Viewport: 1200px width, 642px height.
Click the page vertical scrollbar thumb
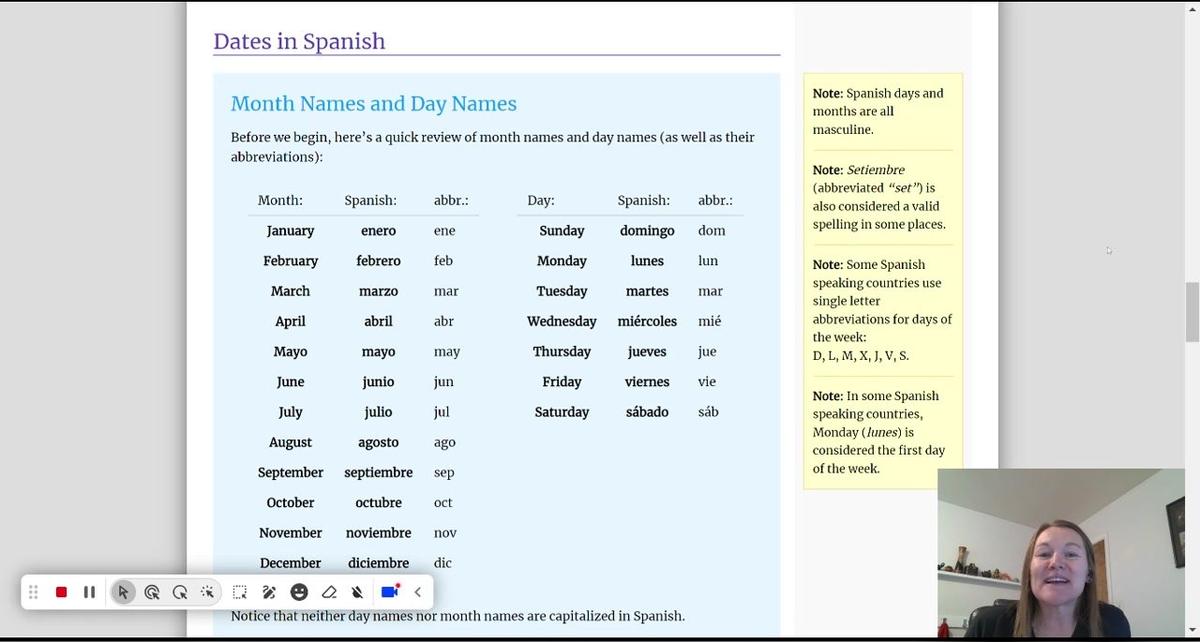[1192, 312]
